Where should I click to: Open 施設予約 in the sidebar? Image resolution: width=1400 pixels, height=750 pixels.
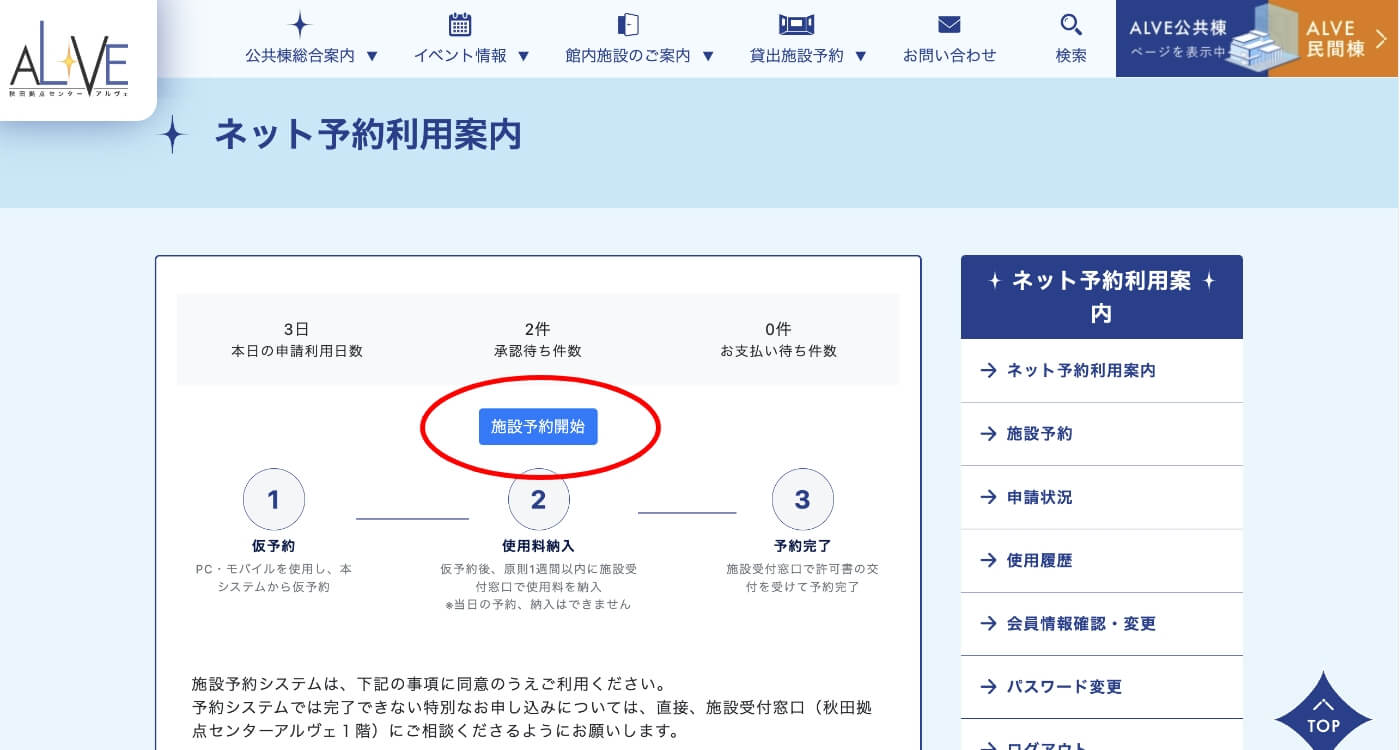[x=1039, y=434]
